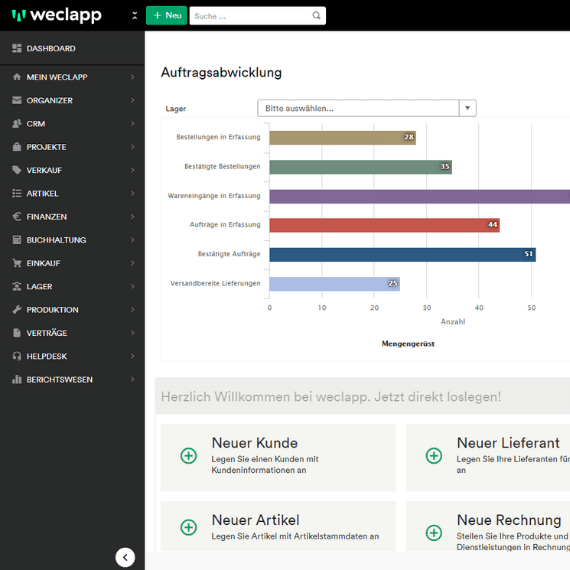Image resolution: width=570 pixels, height=570 pixels.
Task: Click the green Bestätigte Bestellungen bar
Action: pos(361,167)
